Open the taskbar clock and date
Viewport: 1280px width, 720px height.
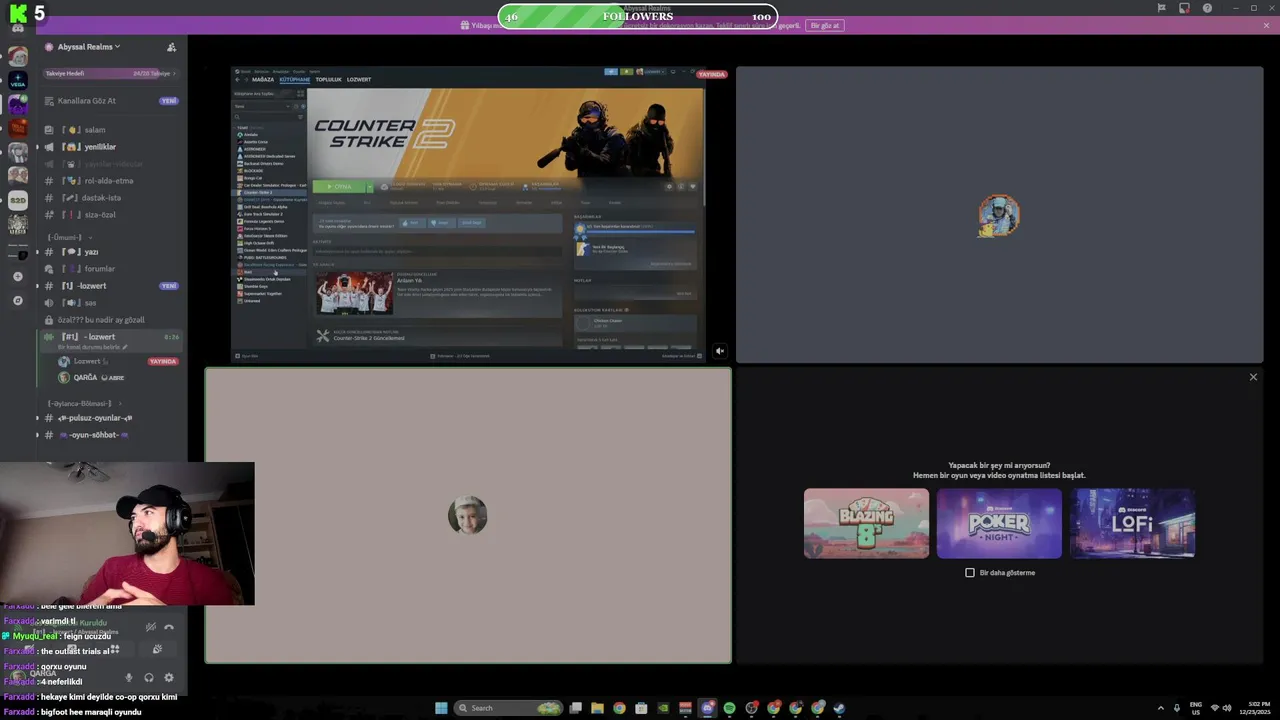click(x=1256, y=708)
